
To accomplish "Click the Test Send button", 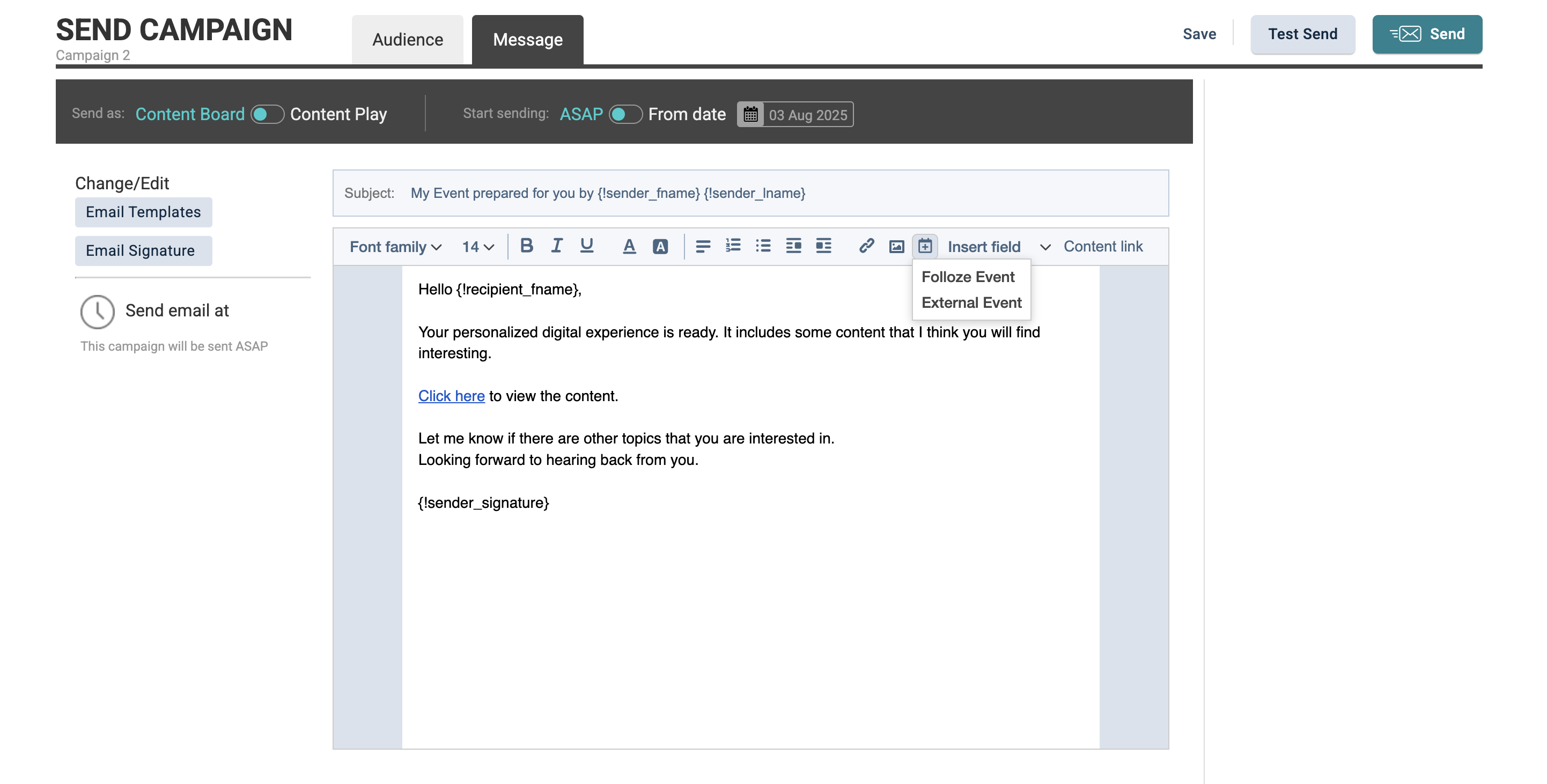I will (1302, 34).
